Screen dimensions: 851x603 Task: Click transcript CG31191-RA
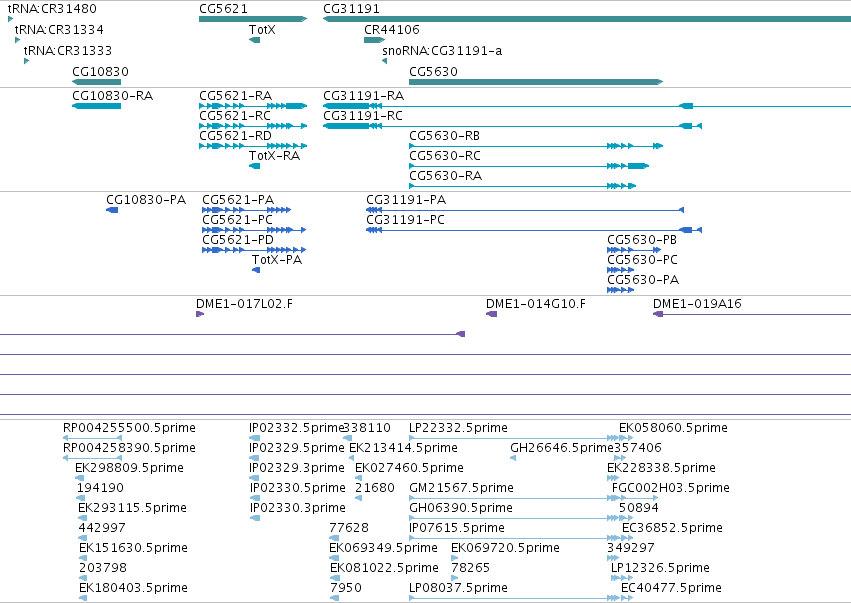pos(587,106)
